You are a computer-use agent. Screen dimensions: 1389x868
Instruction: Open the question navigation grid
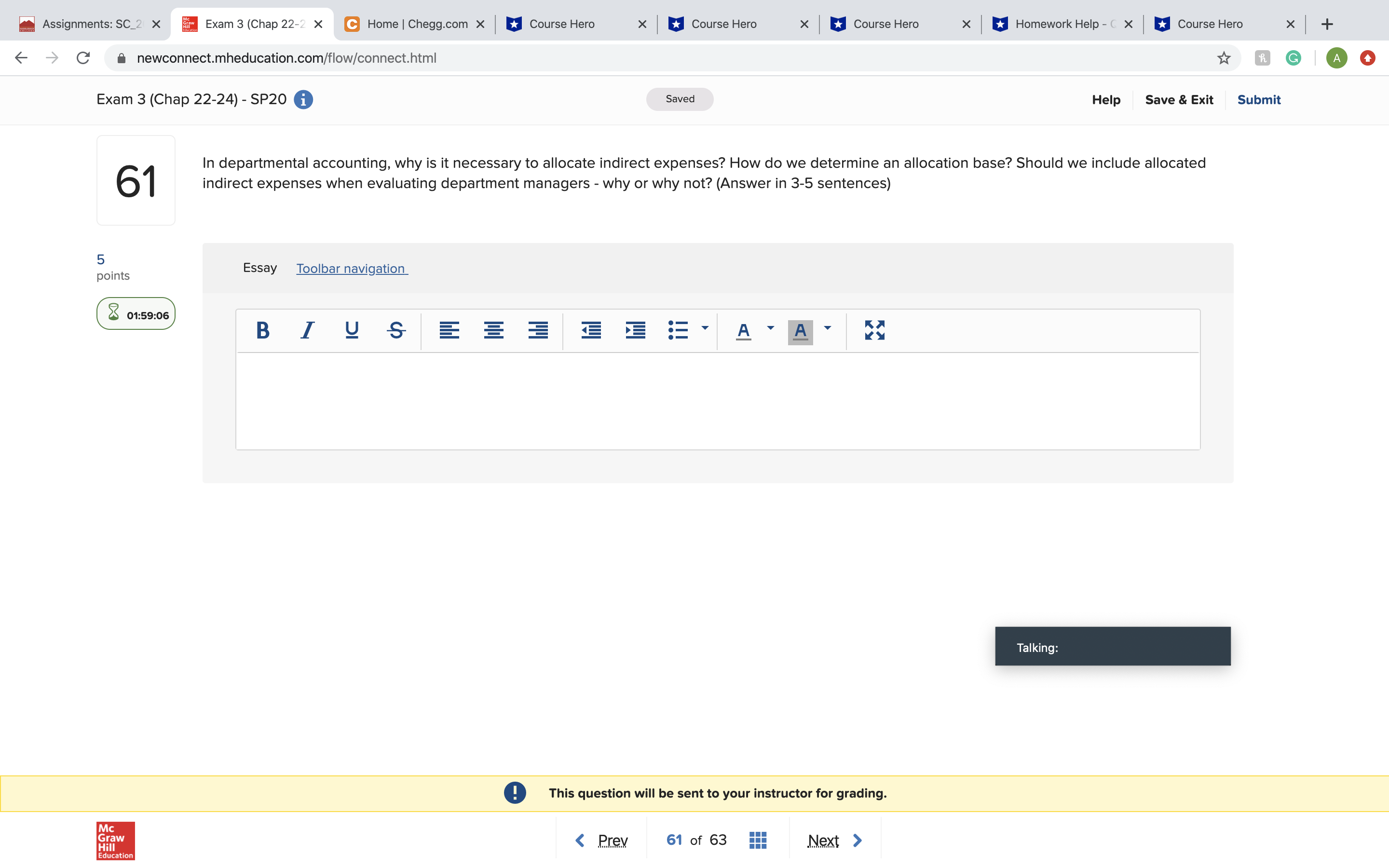click(757, 839)
